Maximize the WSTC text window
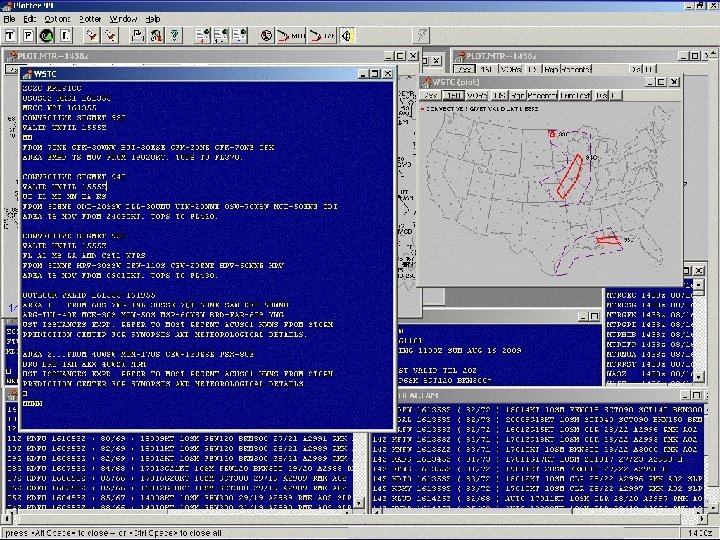 [375, 73]
